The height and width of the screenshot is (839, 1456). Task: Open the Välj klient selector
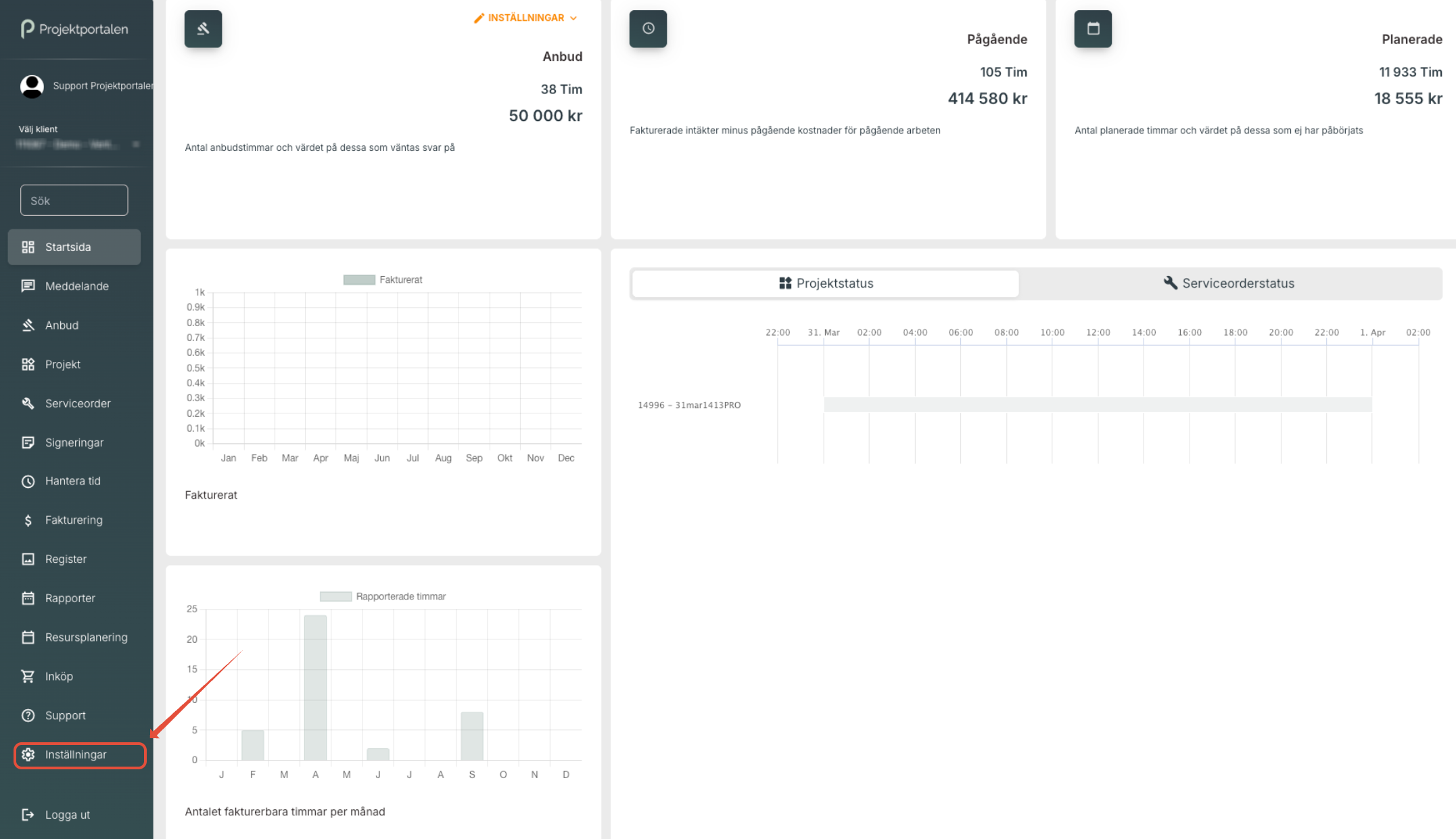coord(78,144)
